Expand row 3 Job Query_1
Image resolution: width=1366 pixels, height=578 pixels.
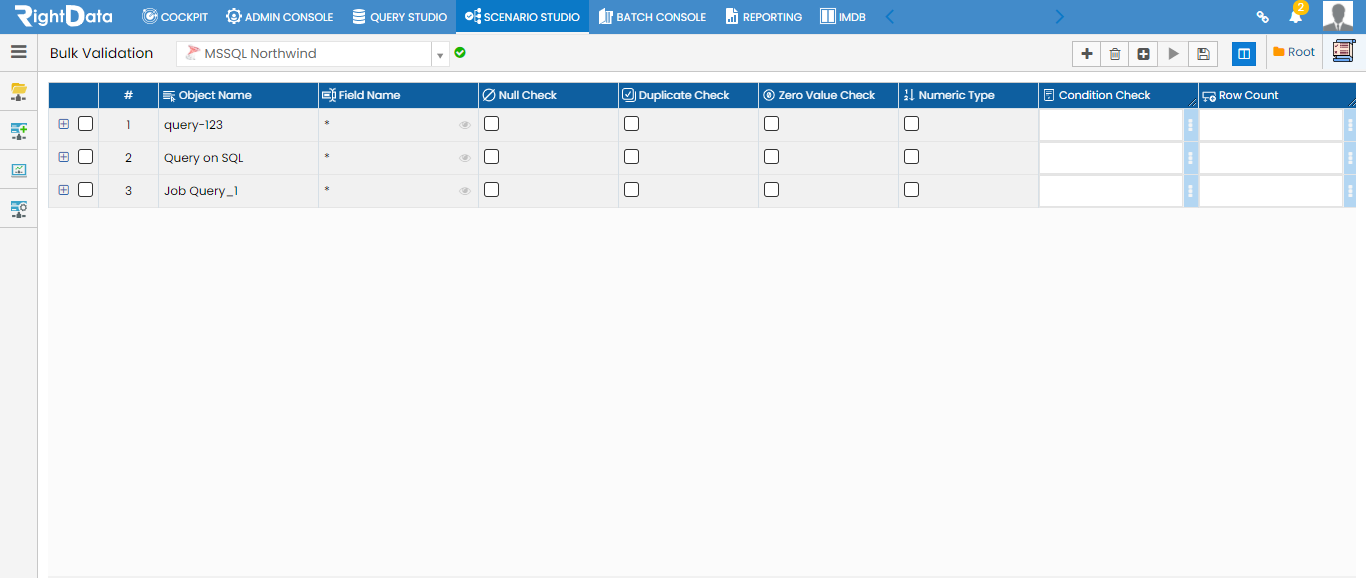64,190
